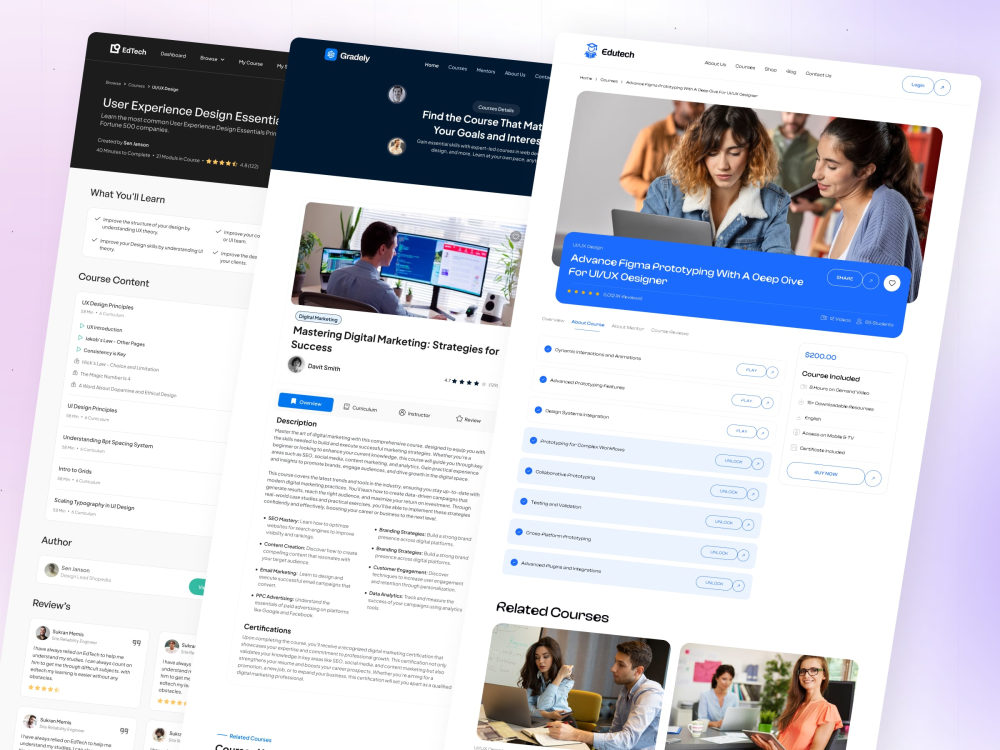Toggle check circle for Advanced Prototyping Features
Screen dimensions: 1000x750
[x=543, y=379]
